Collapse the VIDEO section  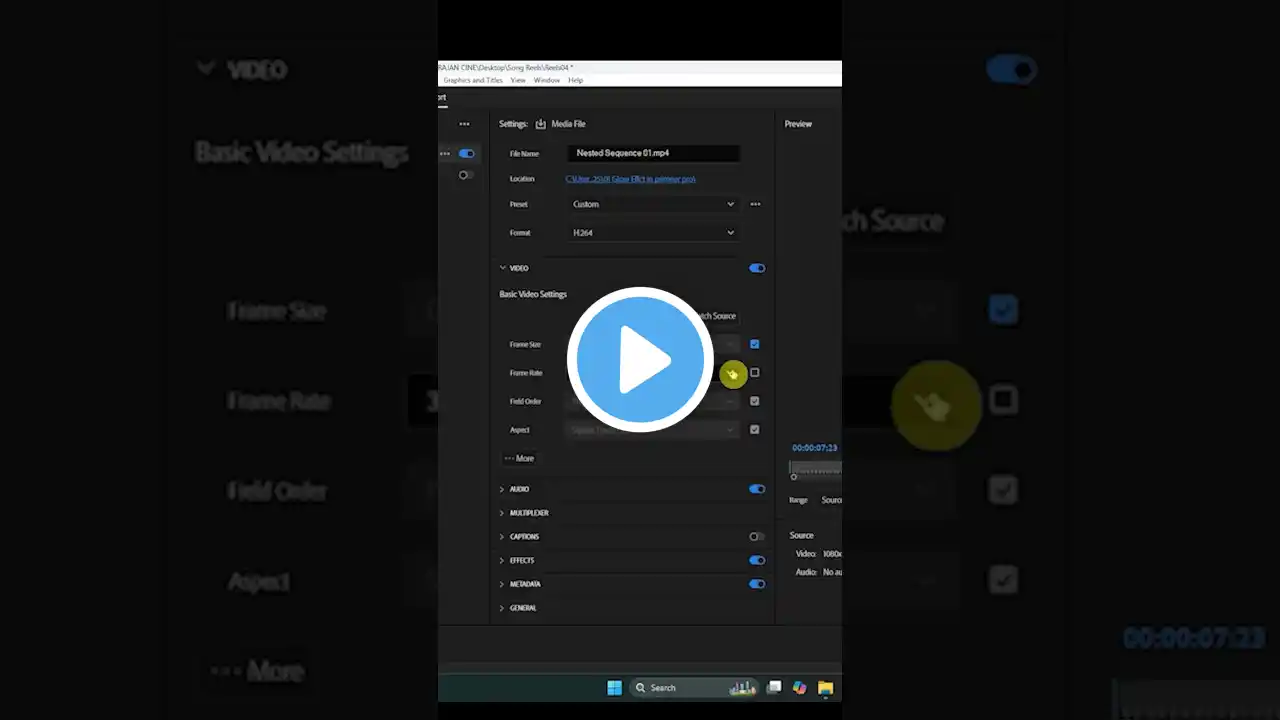point(503,268)
